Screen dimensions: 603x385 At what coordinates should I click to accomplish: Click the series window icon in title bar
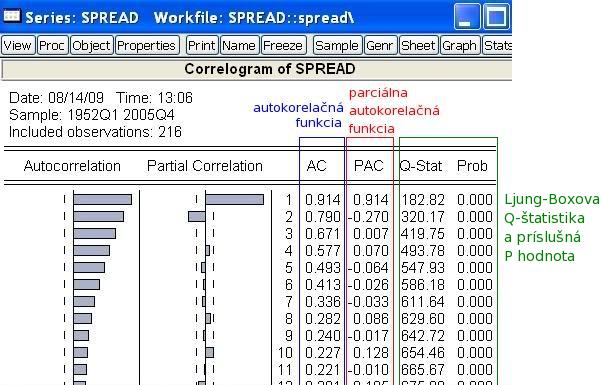pyautogui.click(x=12, y=16)
